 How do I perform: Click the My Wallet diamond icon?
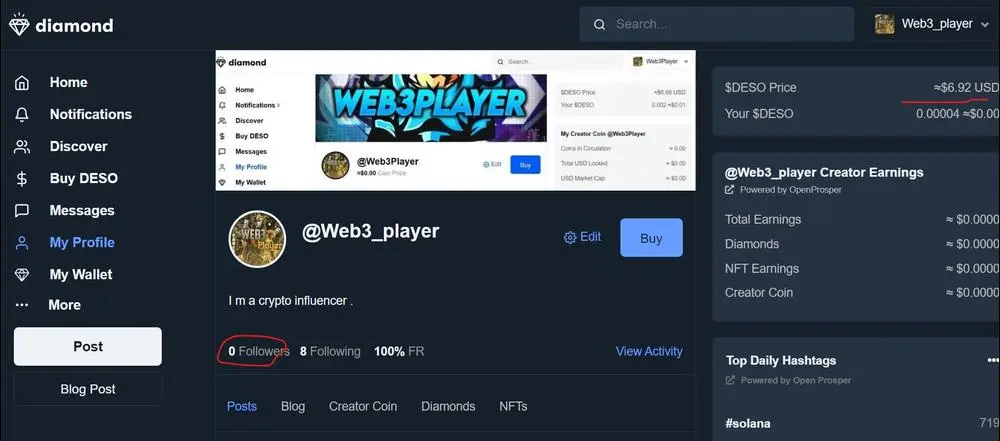[x=22, y=274]
